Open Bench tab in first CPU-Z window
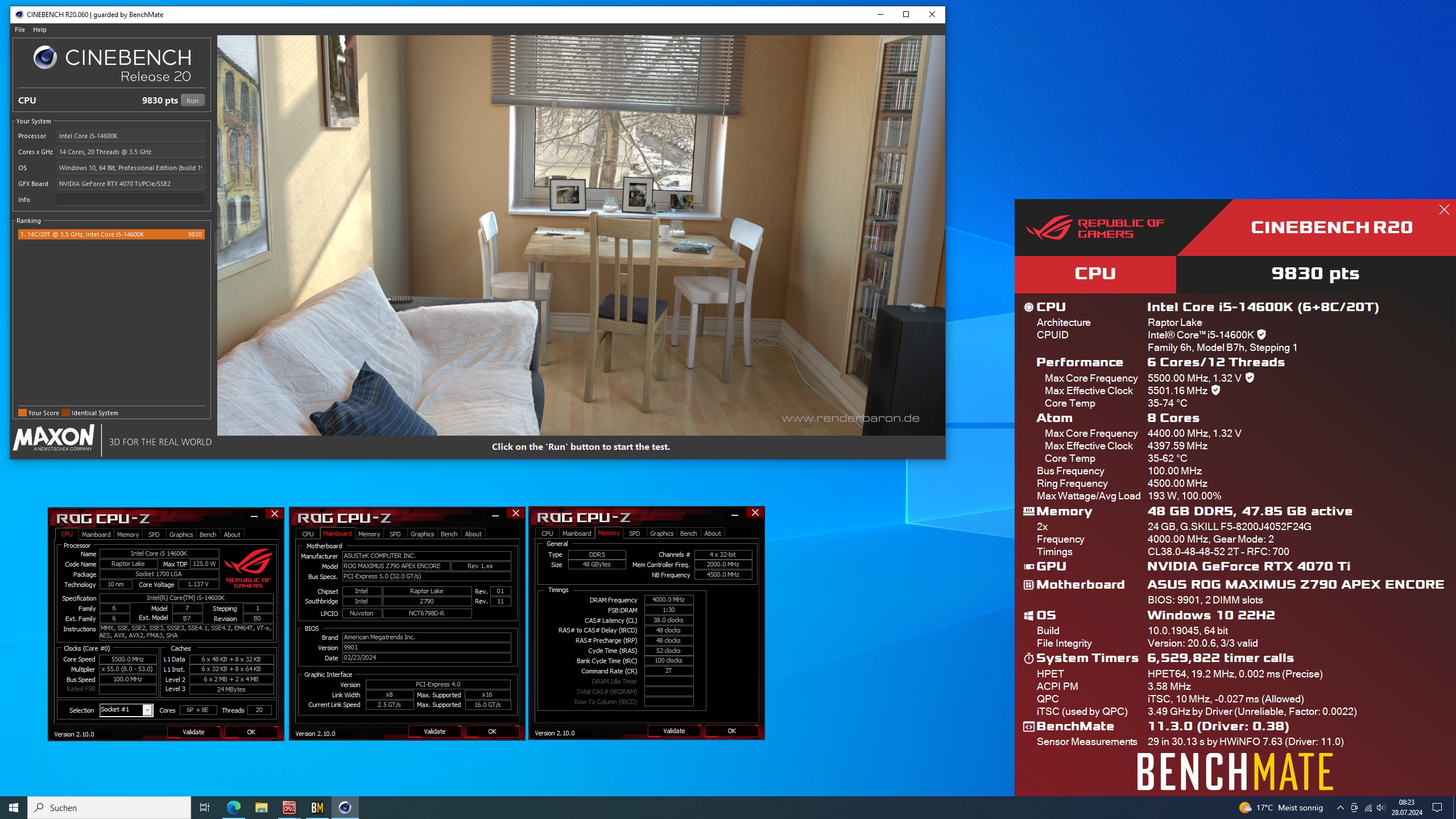This screenshot has height=819, width=1456. click(208, 535)
